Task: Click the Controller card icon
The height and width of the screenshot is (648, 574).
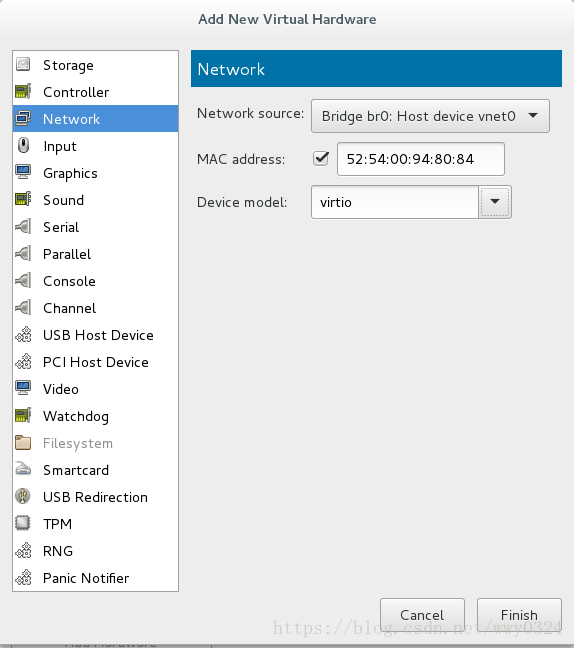Action: [x=23, y=92]
